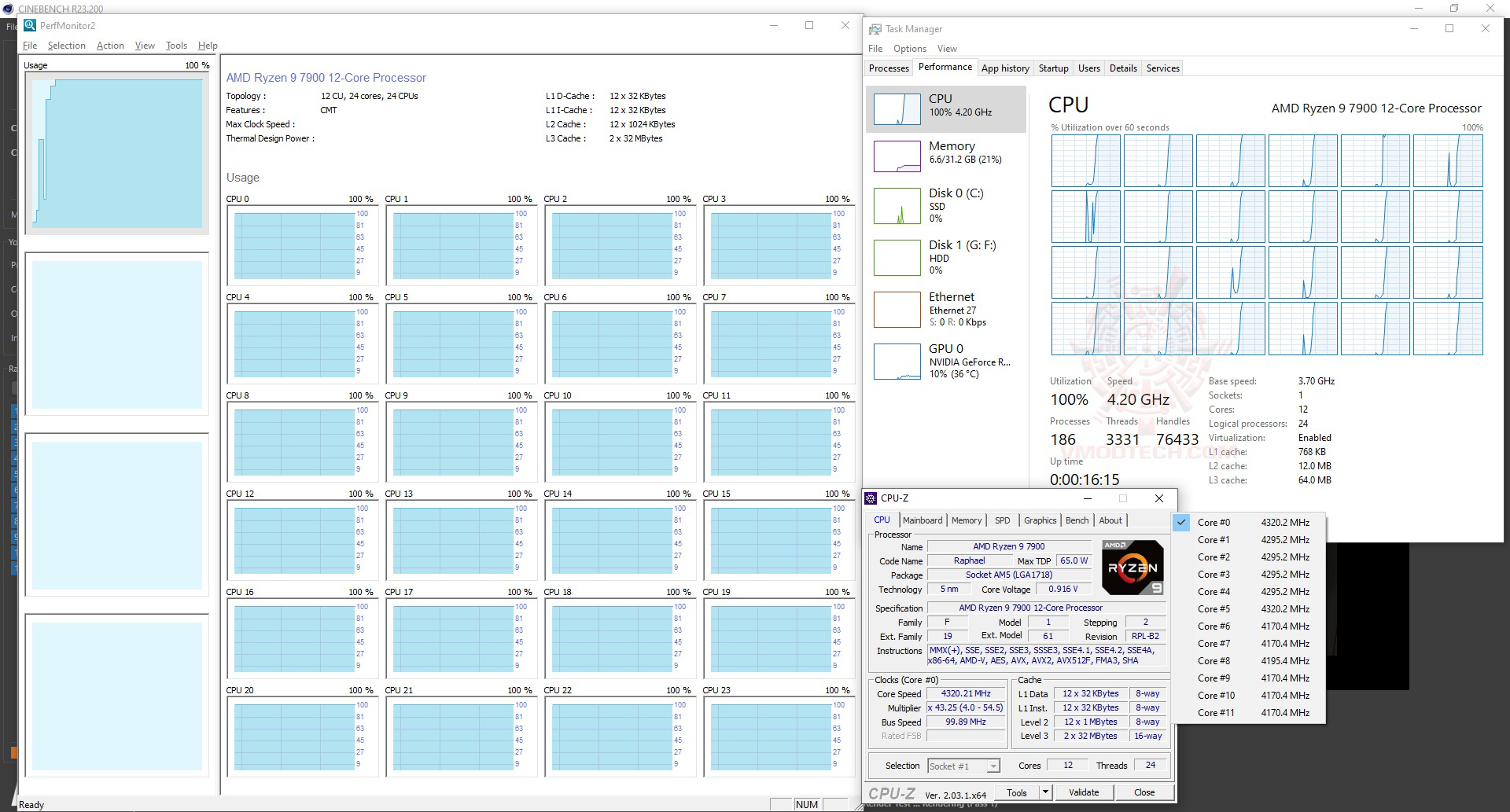Viewport: 1510px width, 812px height.
Task: Click the Ryzen 9 logo in CPU-Z
Action: pyautogui.click(x=1132, y=567)
